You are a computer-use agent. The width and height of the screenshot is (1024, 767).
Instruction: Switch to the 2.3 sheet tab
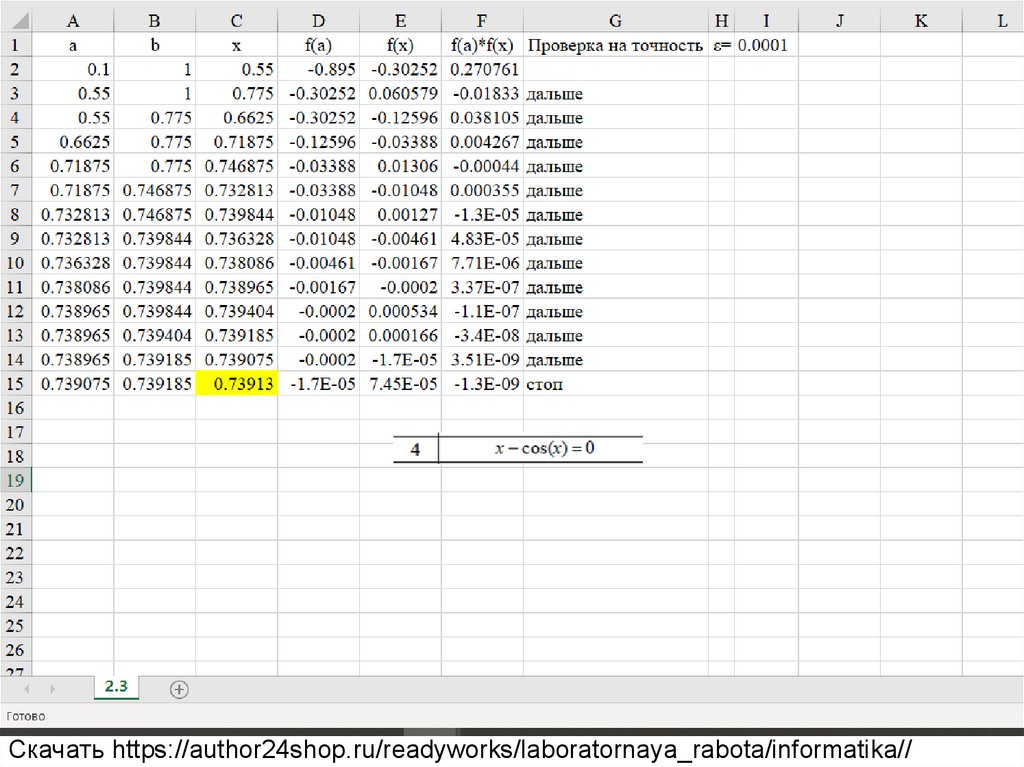[116, 687]
